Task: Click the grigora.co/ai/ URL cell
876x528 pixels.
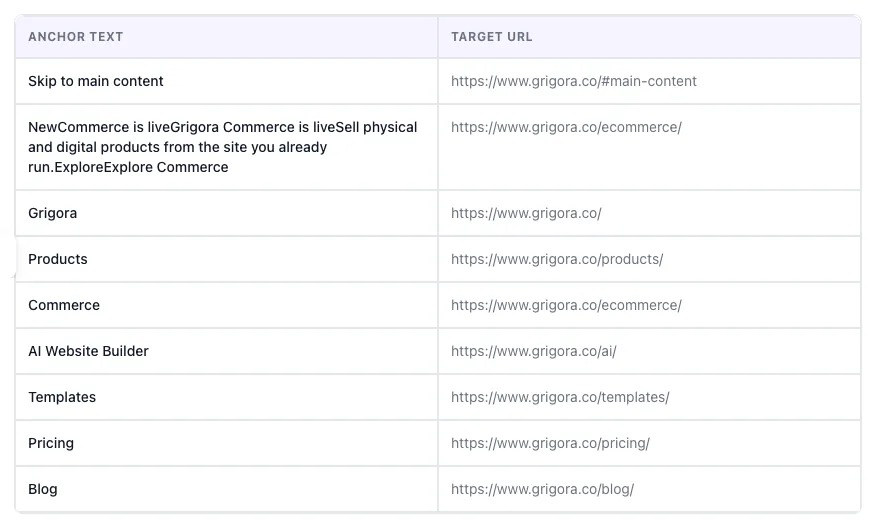Action: click(649, 351)
